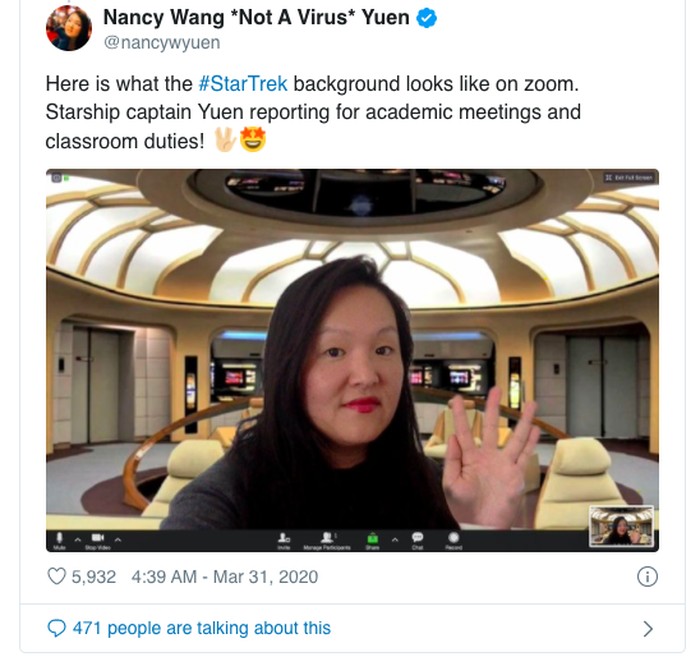Expand audio options arrow beside Mute
This screenshot has width=700, height=666.
(76, 536)
